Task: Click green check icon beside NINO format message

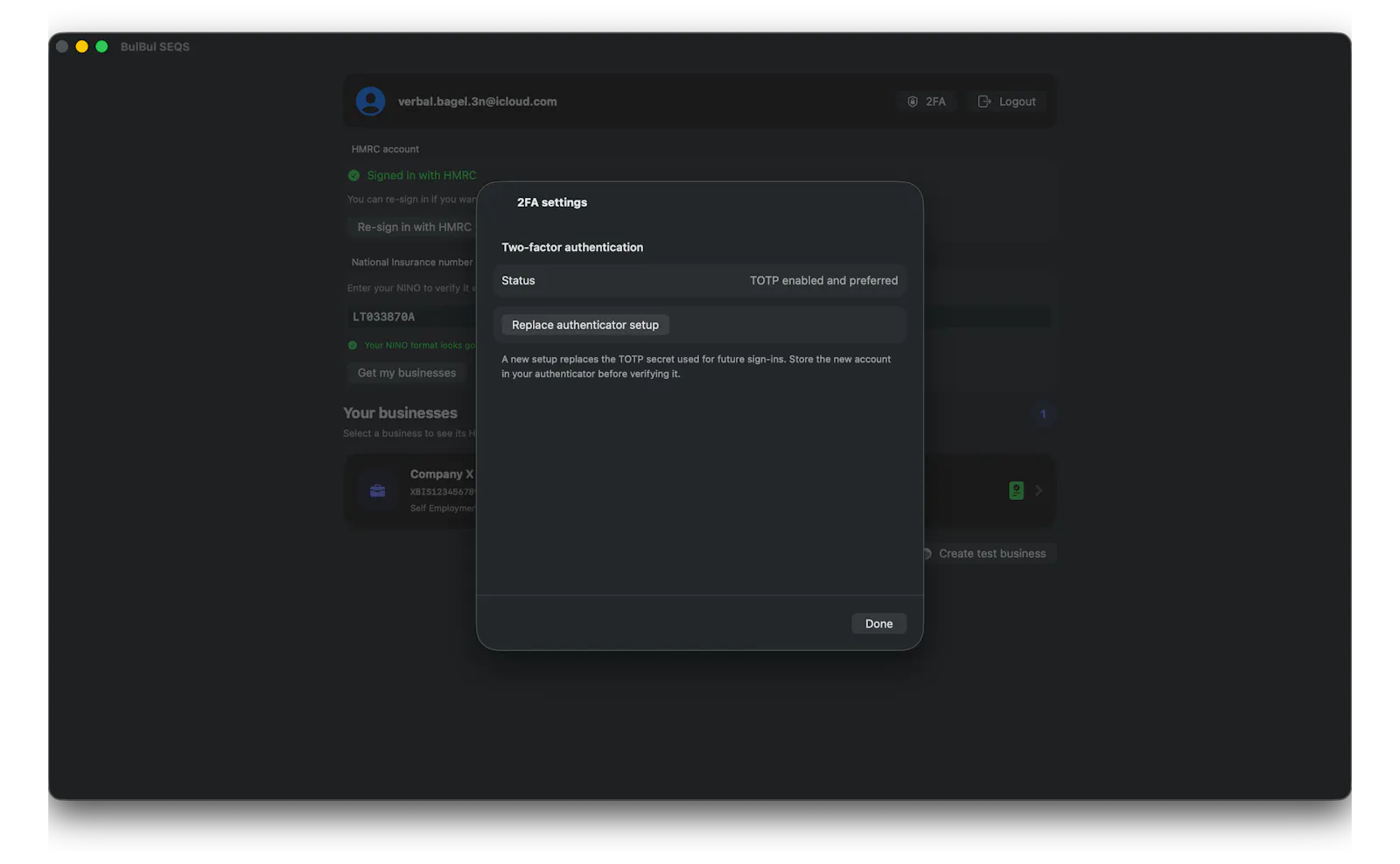Action: 353,345
